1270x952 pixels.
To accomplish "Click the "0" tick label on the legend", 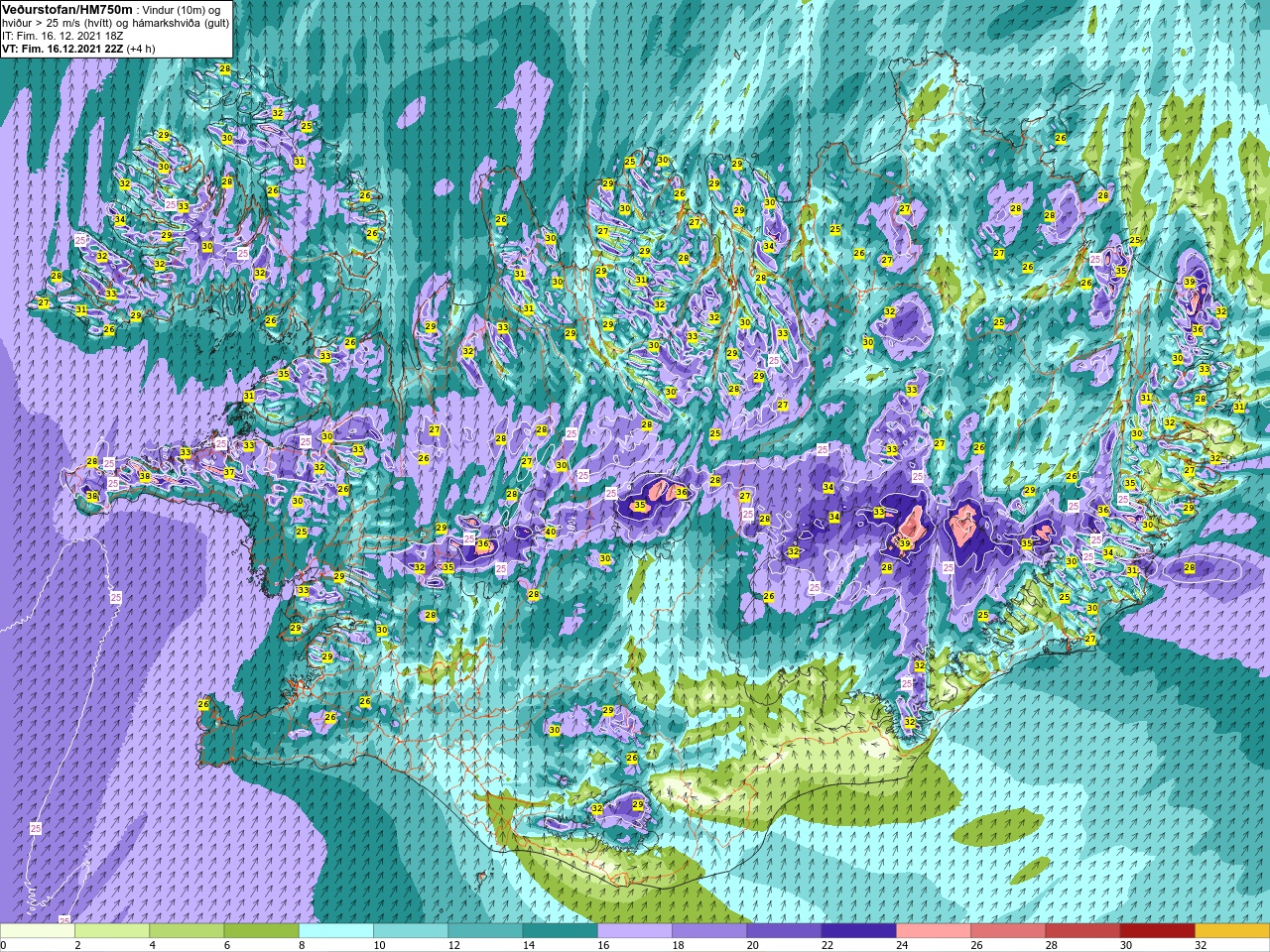I will pos(3,945).
